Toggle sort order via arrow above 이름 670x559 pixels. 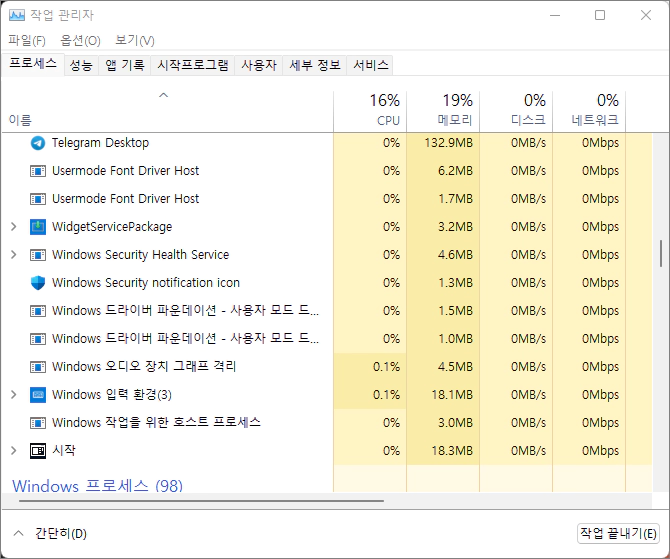coord(164,95)
